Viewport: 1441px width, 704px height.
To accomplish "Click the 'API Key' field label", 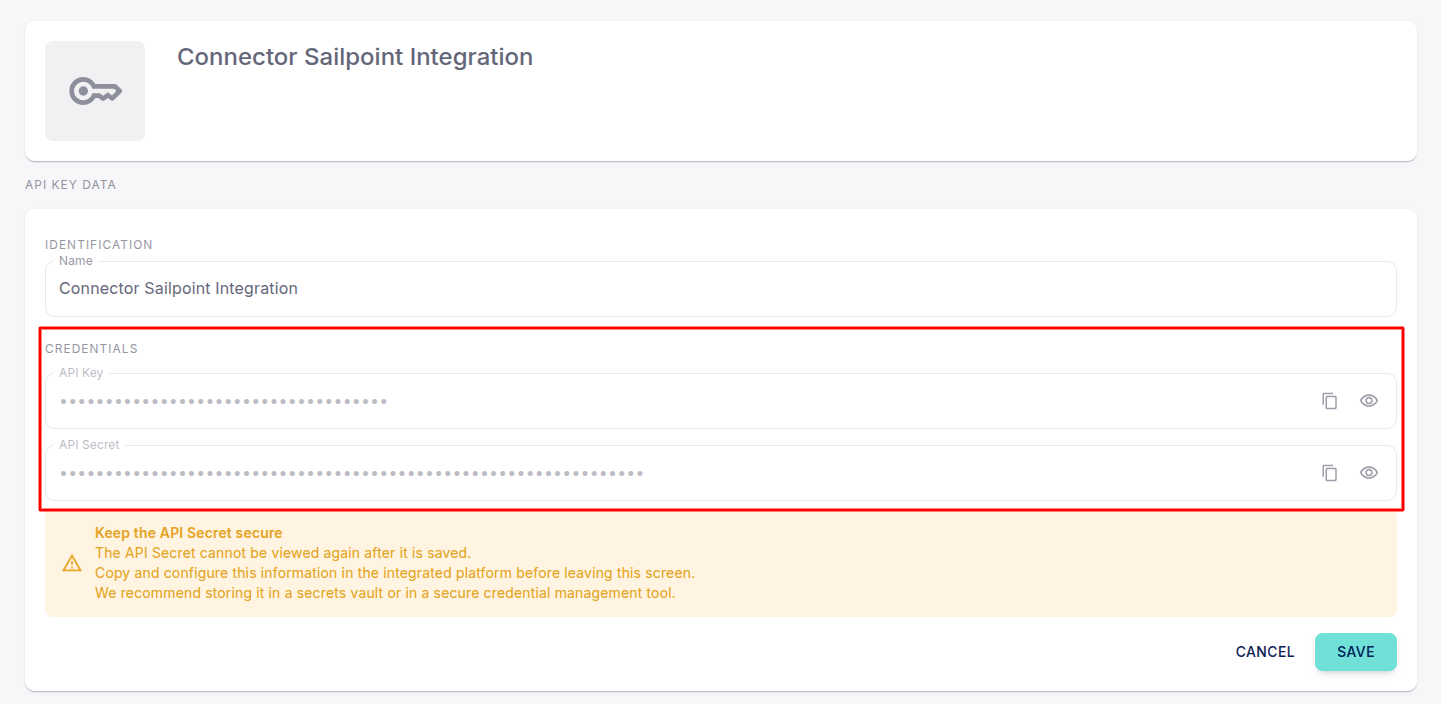I will [81, 373].
